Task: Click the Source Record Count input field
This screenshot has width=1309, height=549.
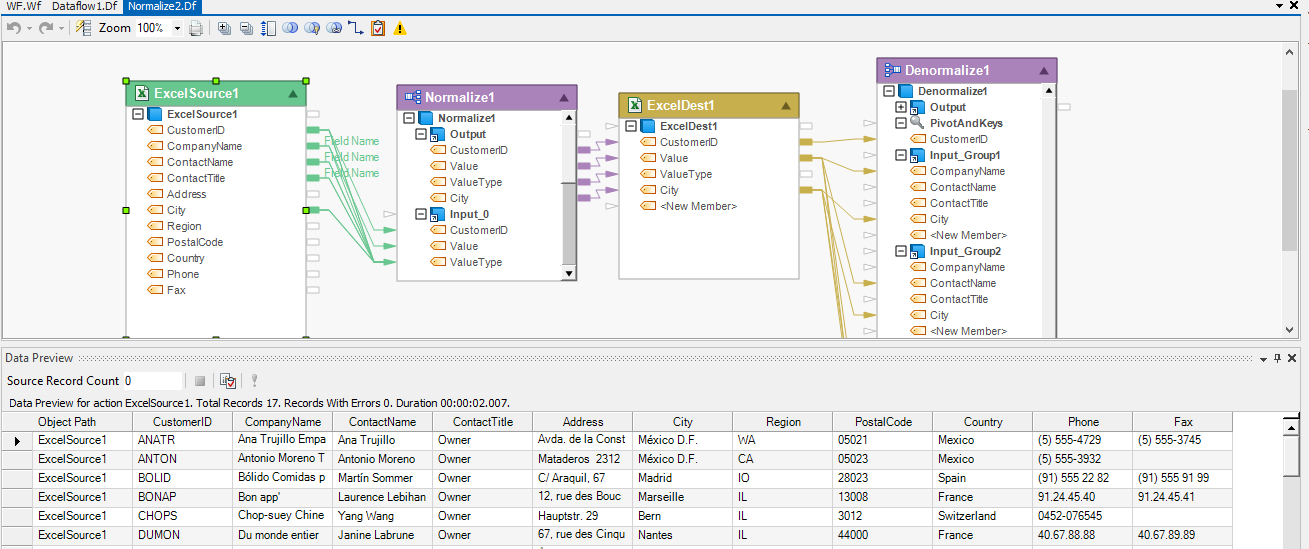Action: 152,381
